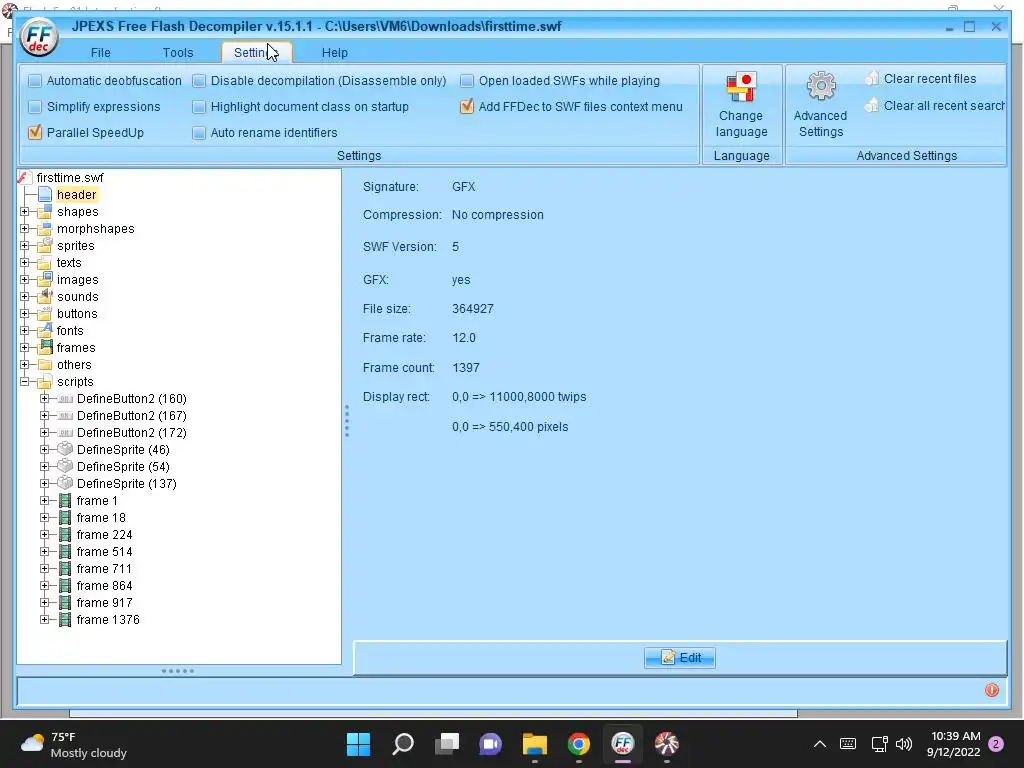Click the header page icon
The width and height of the screenshot is (1024, 768).
44,195
